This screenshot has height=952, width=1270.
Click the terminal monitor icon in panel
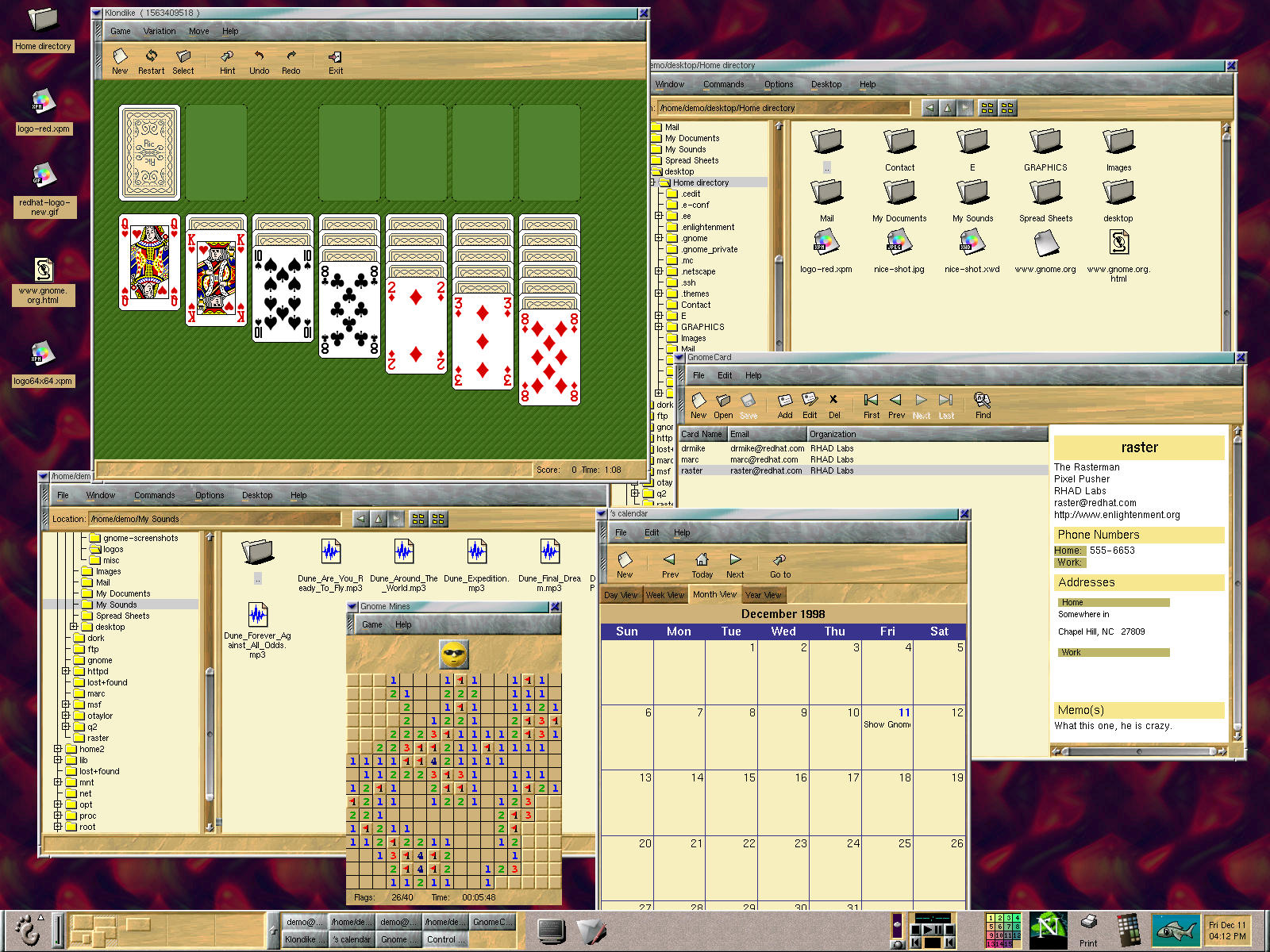(551, 931)
